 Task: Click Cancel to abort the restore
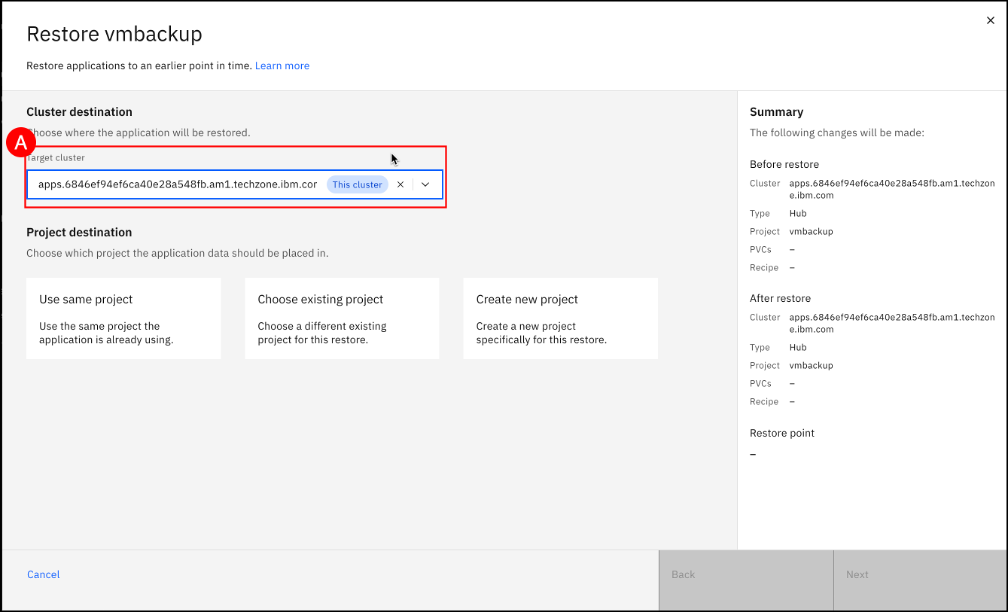[x=43, y=575]
